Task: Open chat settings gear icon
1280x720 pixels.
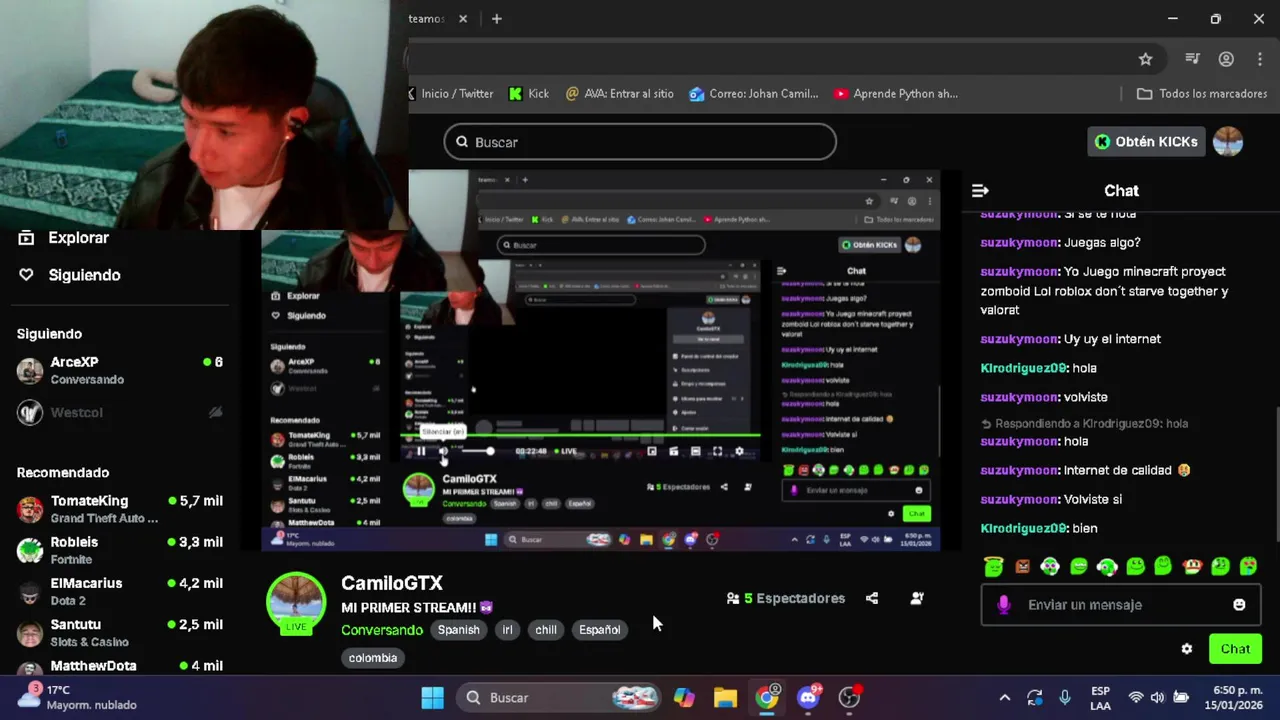Action: [1187, 649]
